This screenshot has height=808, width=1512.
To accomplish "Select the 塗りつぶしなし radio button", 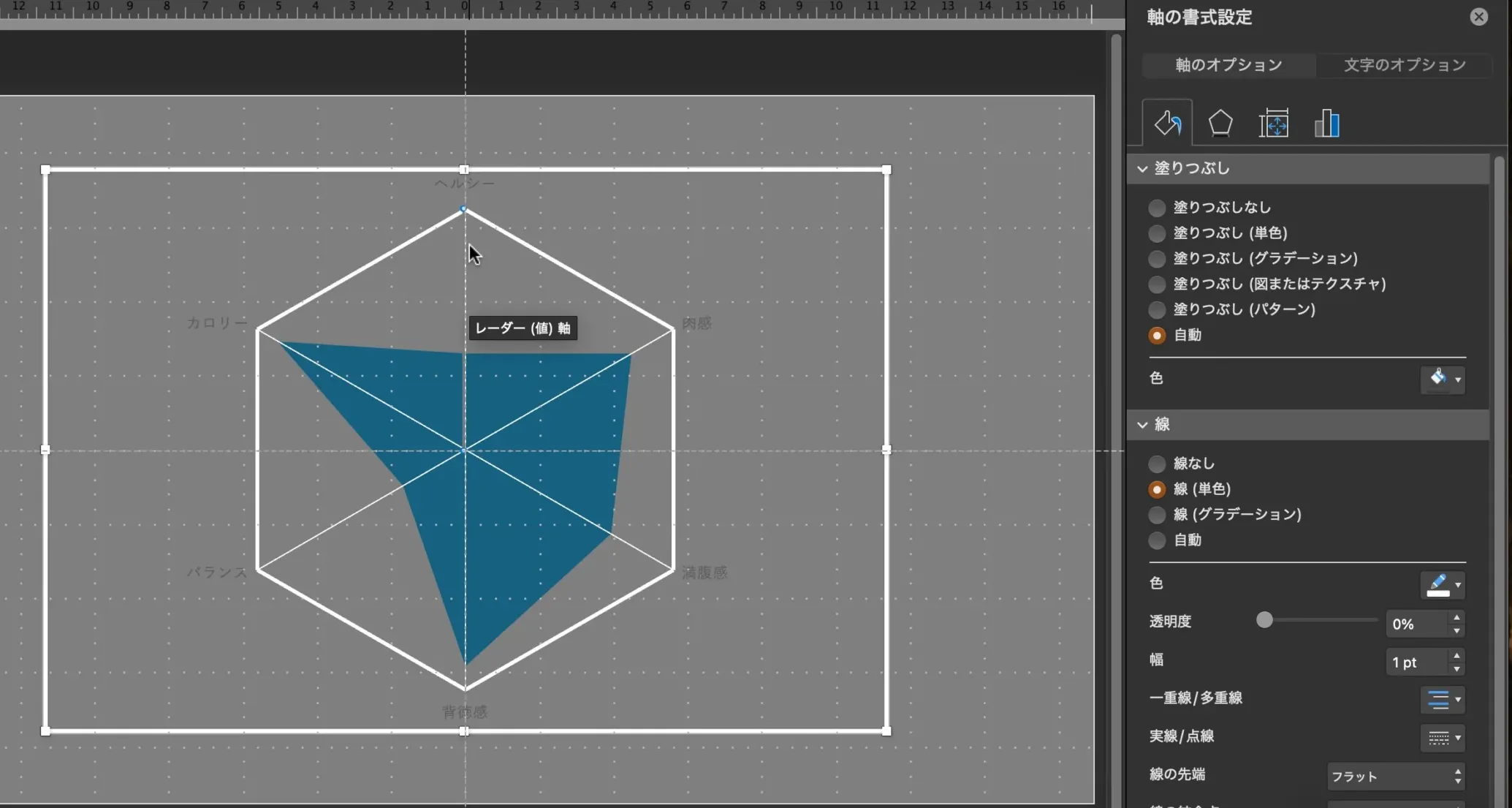I will coord(1157,208).
